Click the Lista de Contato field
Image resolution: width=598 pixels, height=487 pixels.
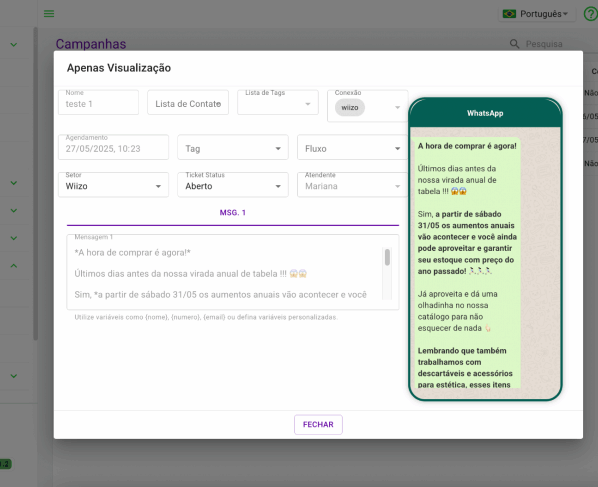[188, 102]
